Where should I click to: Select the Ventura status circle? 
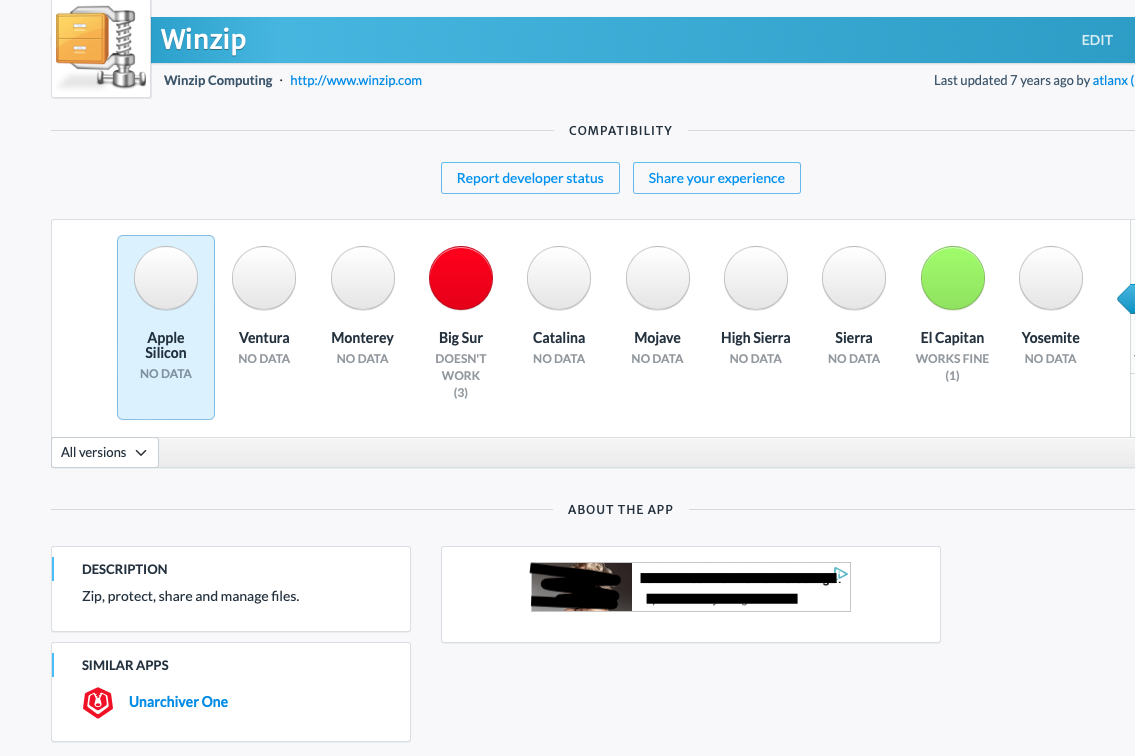264,278
